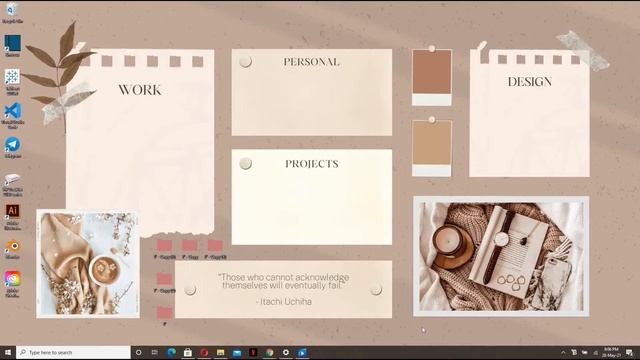Launch Google Chrome from the taskbar
The image size is (640, 360).
(269, 352)
